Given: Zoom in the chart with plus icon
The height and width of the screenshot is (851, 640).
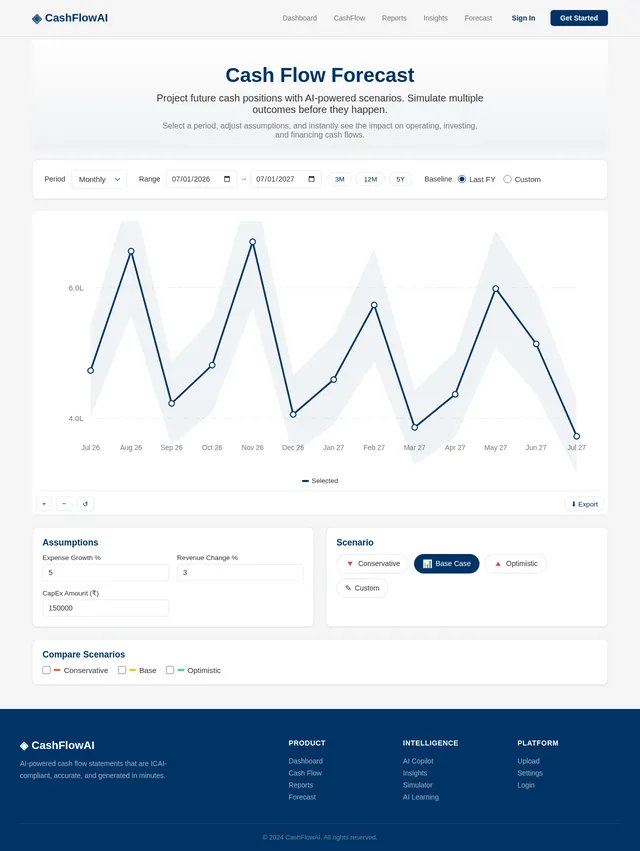Looking at the screenshot, I should click(x=44, y=504).
